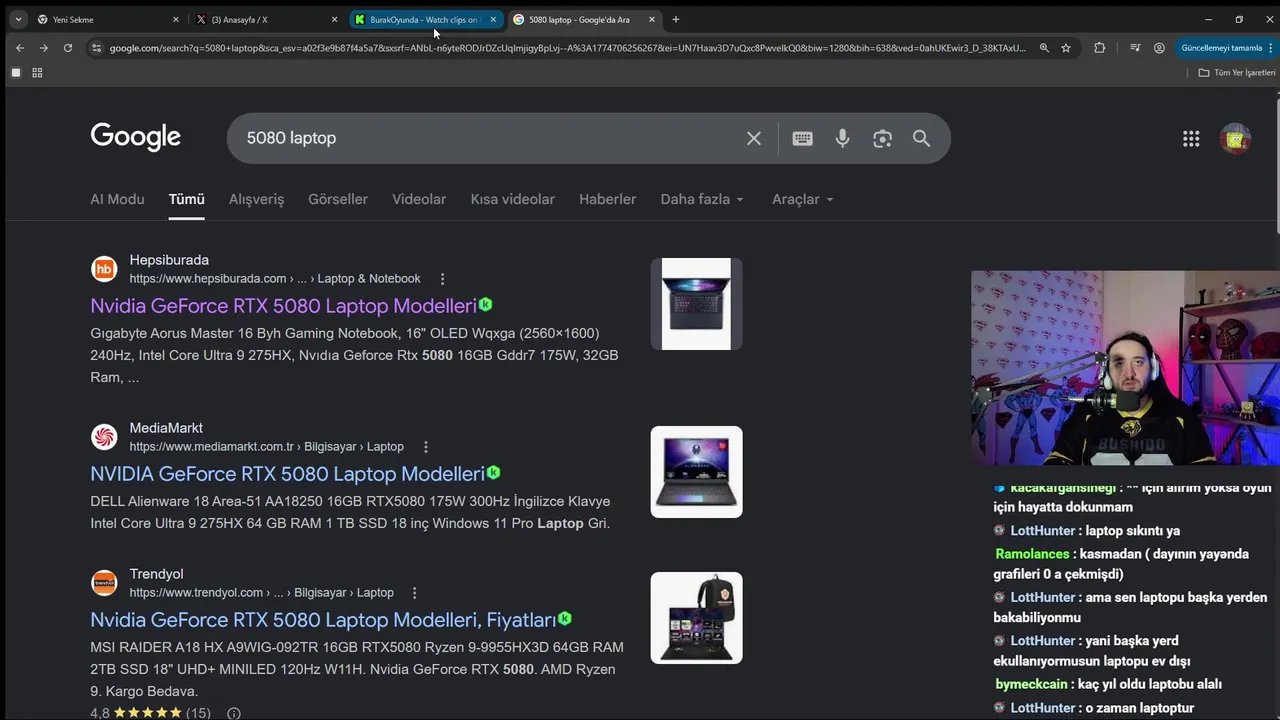This screenshot has width=1280, height=720.
Task: Select the Haberler search tab
Action: (x=607, y=199)
